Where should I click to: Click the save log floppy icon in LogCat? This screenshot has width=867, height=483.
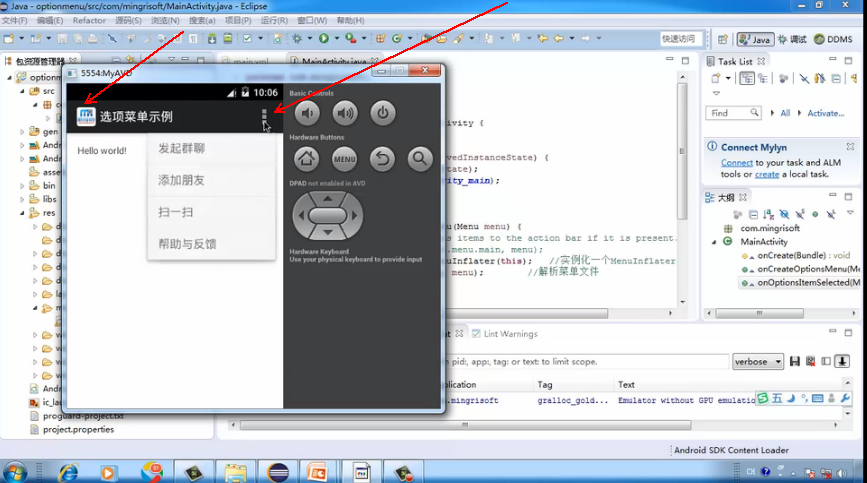pos(795,361)
